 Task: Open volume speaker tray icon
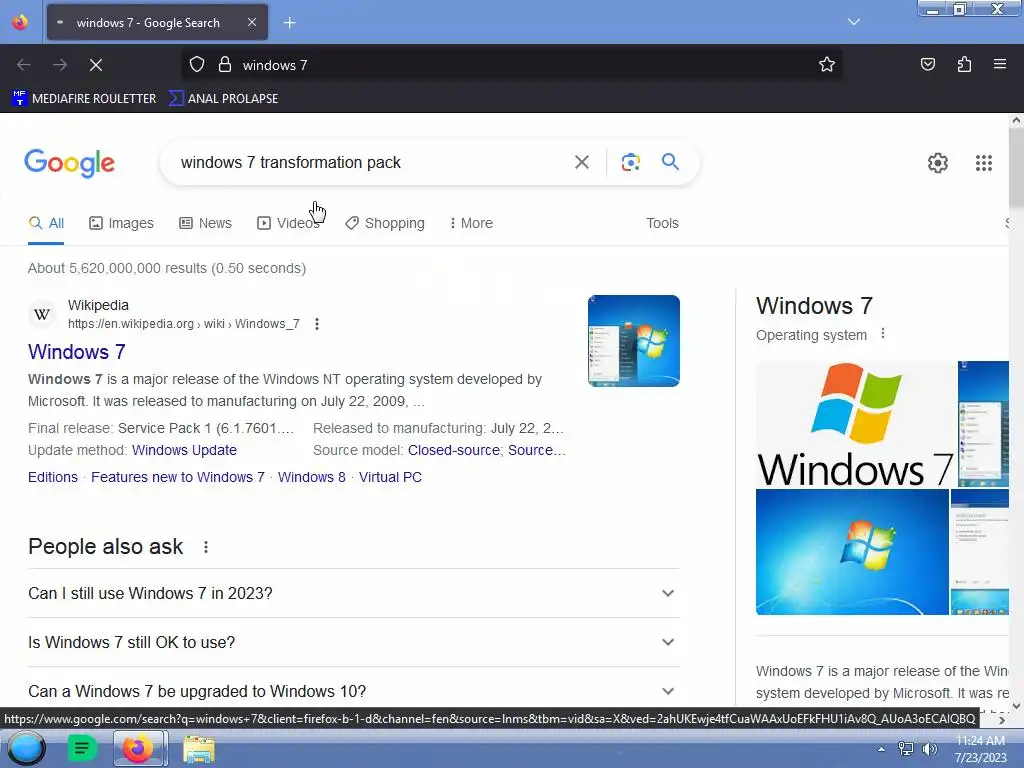929,749
